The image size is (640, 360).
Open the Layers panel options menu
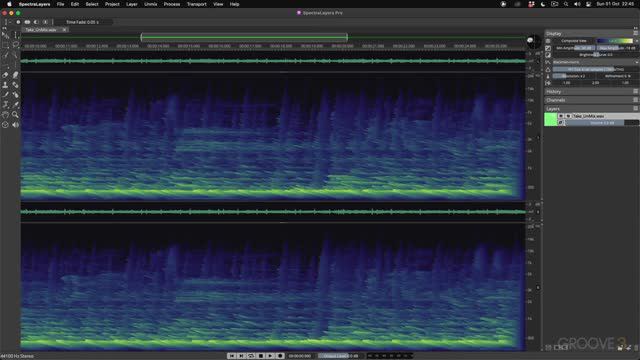click(x=636, y=109)
